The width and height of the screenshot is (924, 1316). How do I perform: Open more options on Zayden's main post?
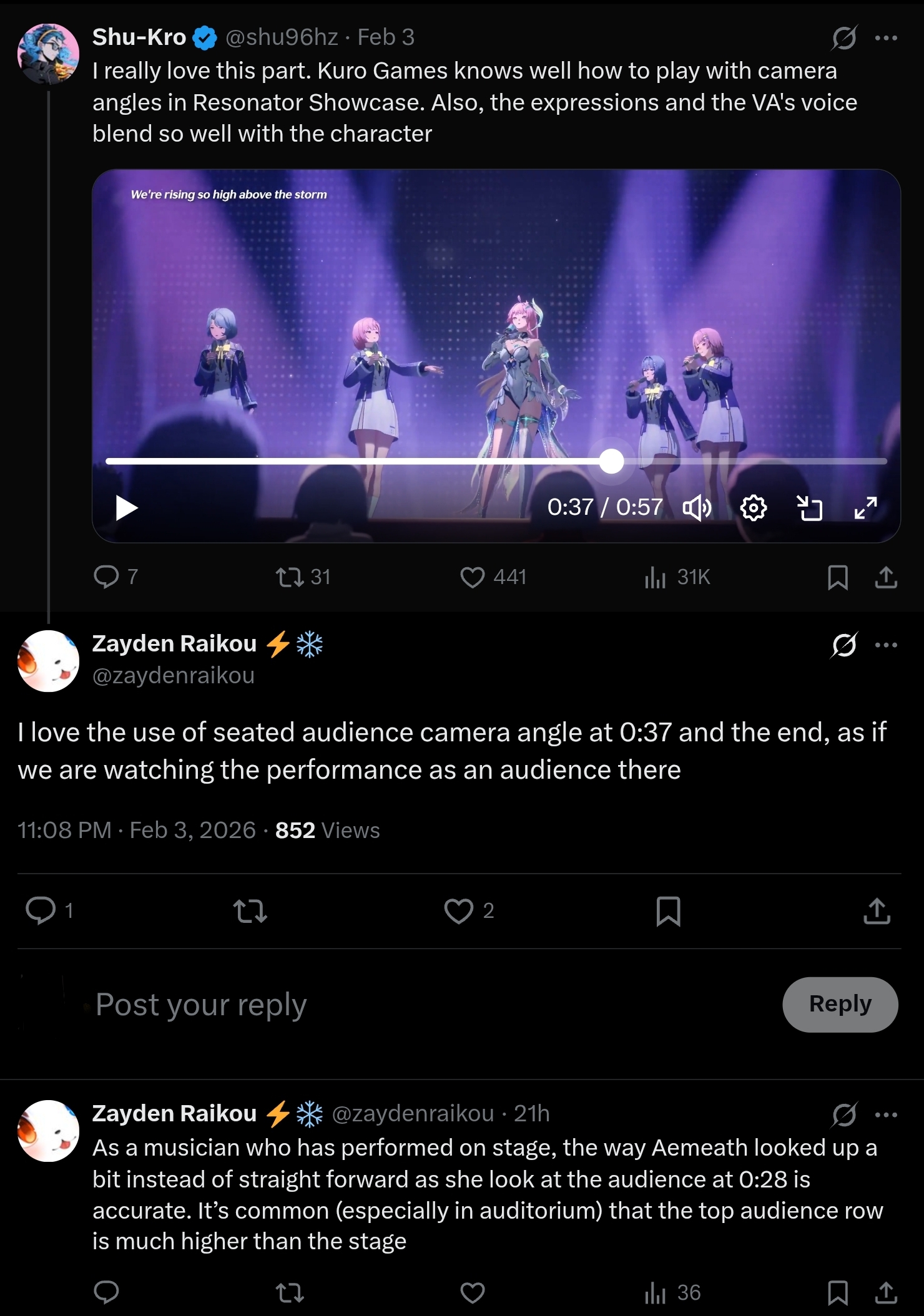[x=886, y=645]
